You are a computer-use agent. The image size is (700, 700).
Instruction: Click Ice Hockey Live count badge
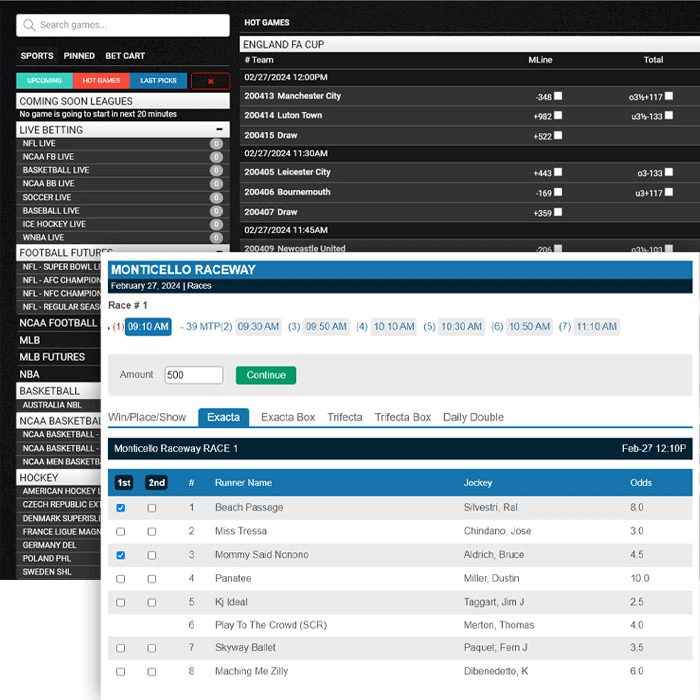pos(216,225)
